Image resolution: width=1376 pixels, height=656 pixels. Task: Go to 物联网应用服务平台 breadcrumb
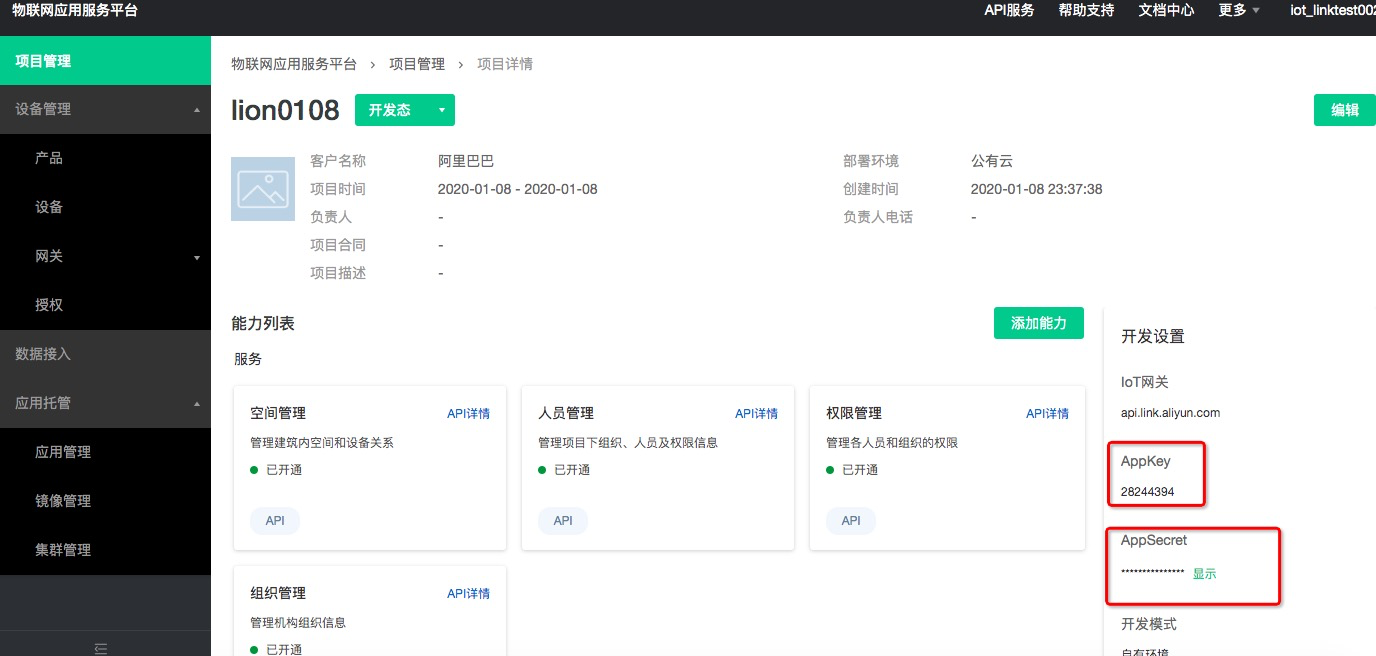point(294,64)
